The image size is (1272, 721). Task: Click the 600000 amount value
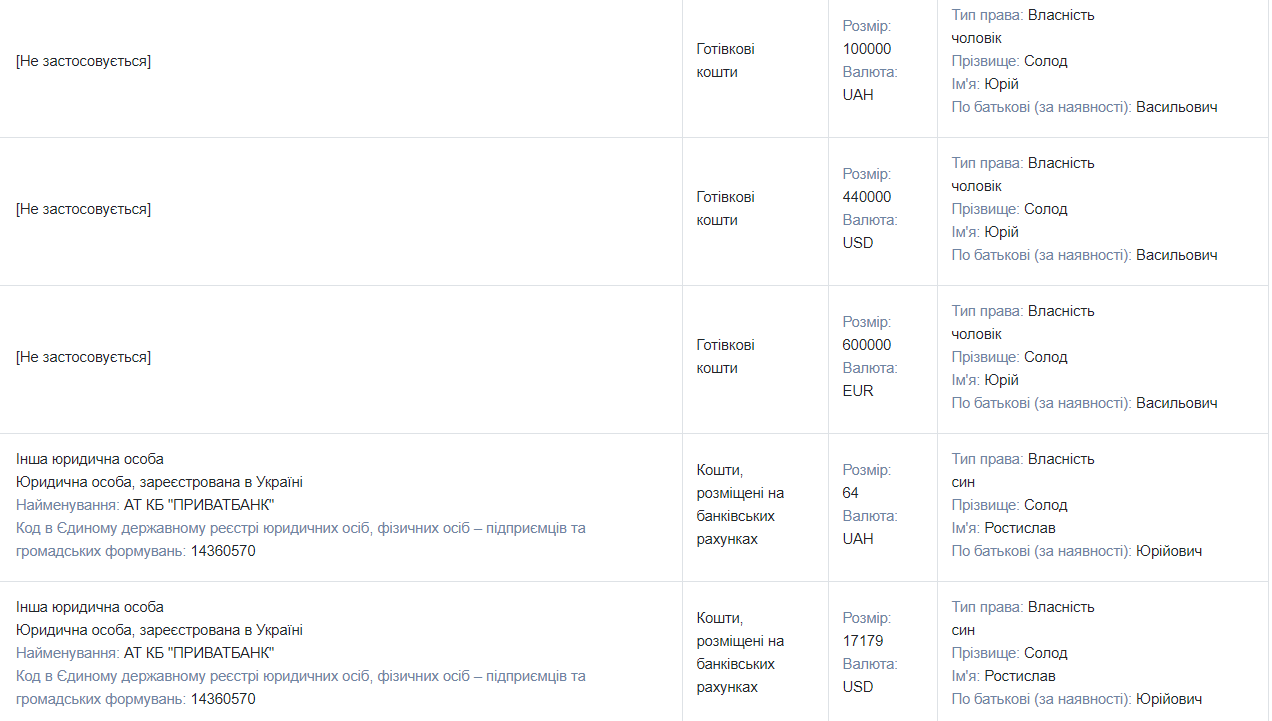point(866,345)
